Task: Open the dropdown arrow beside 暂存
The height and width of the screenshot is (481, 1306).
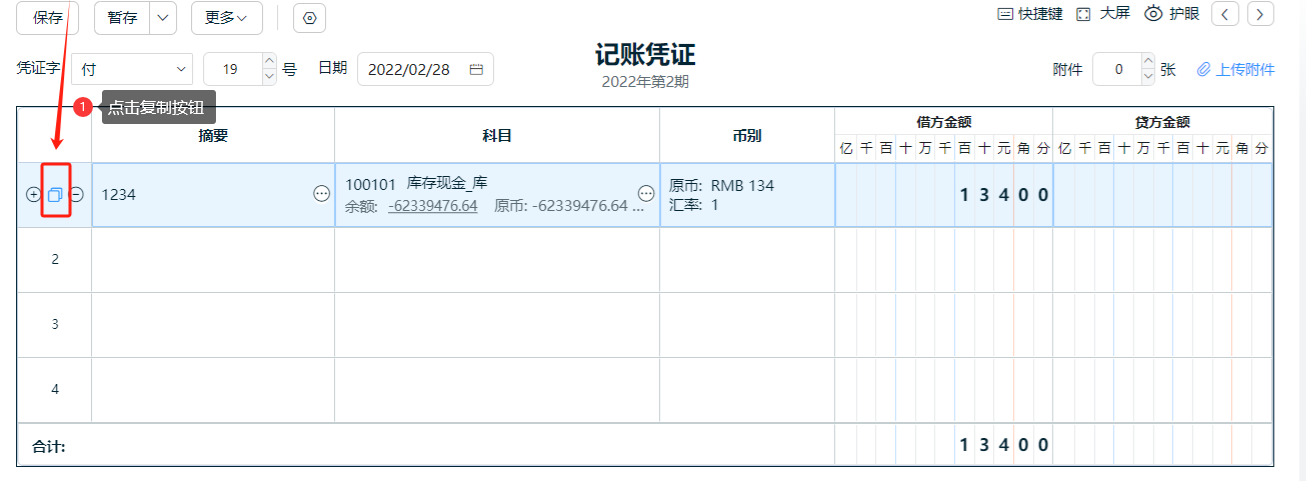Action: (x=164, y=18)
